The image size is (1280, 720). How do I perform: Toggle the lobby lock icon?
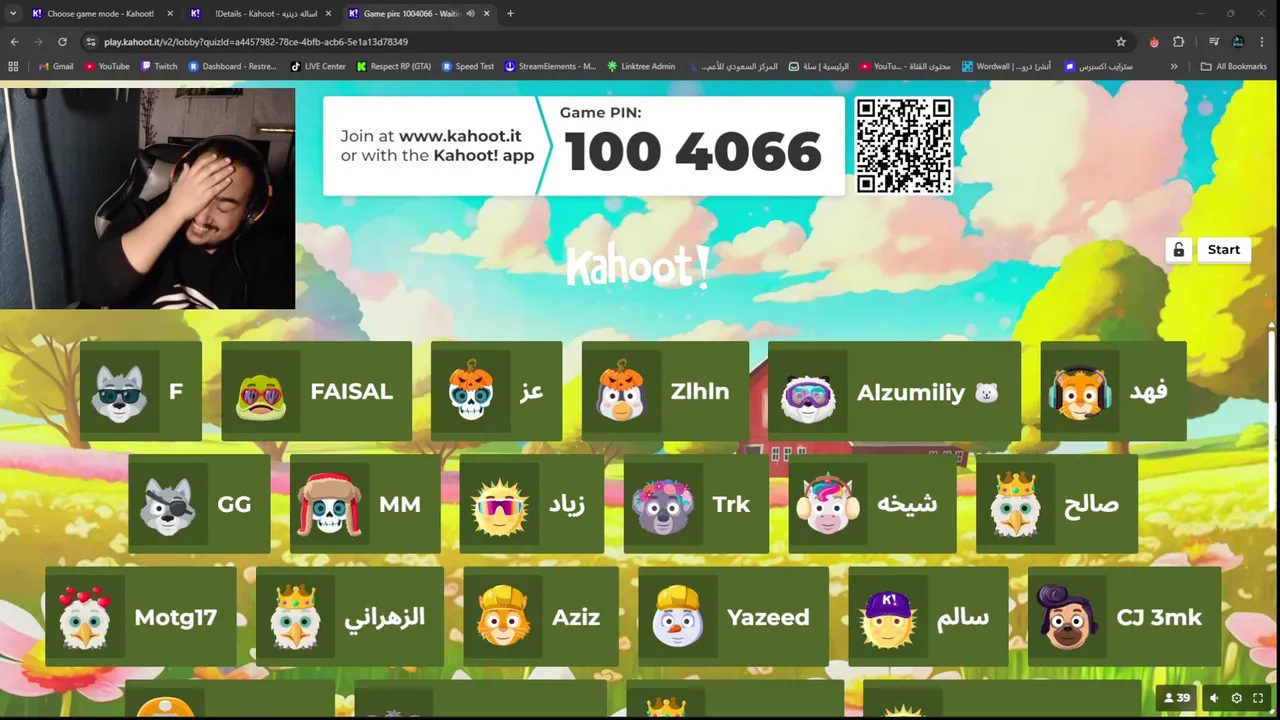(x=1178, y=250)
